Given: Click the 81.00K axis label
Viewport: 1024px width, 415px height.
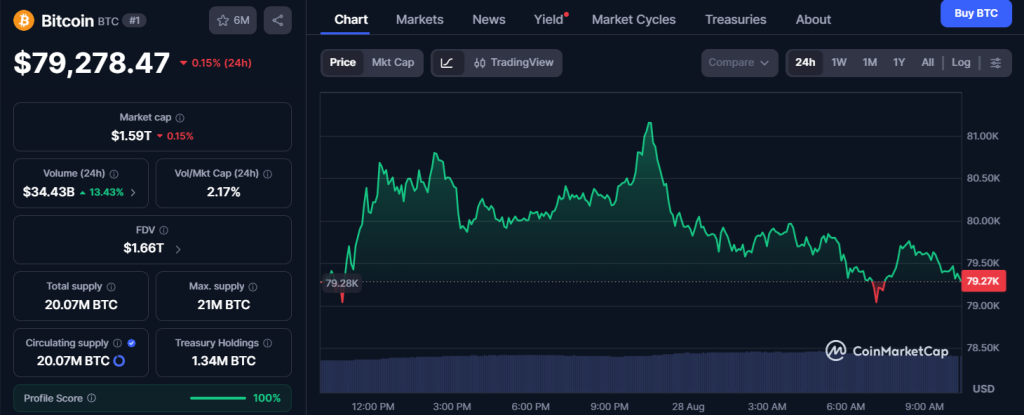Looking at the screenshot, I should point(984,136).
